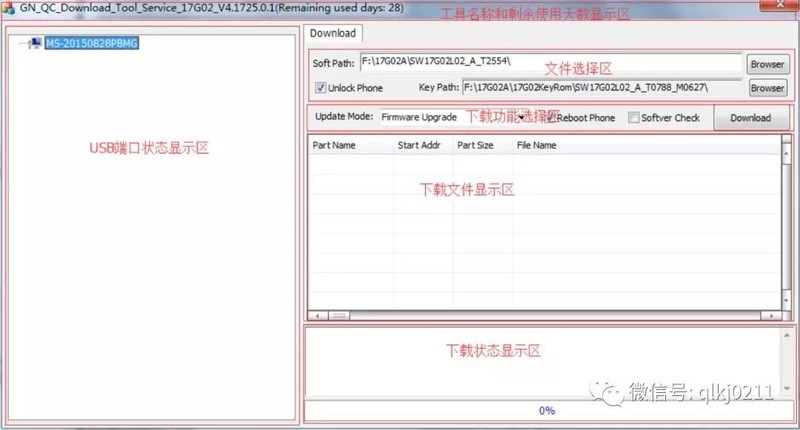800x430 pixels.
Task: Browse for the Key Path folder
Action: point(767,88)
